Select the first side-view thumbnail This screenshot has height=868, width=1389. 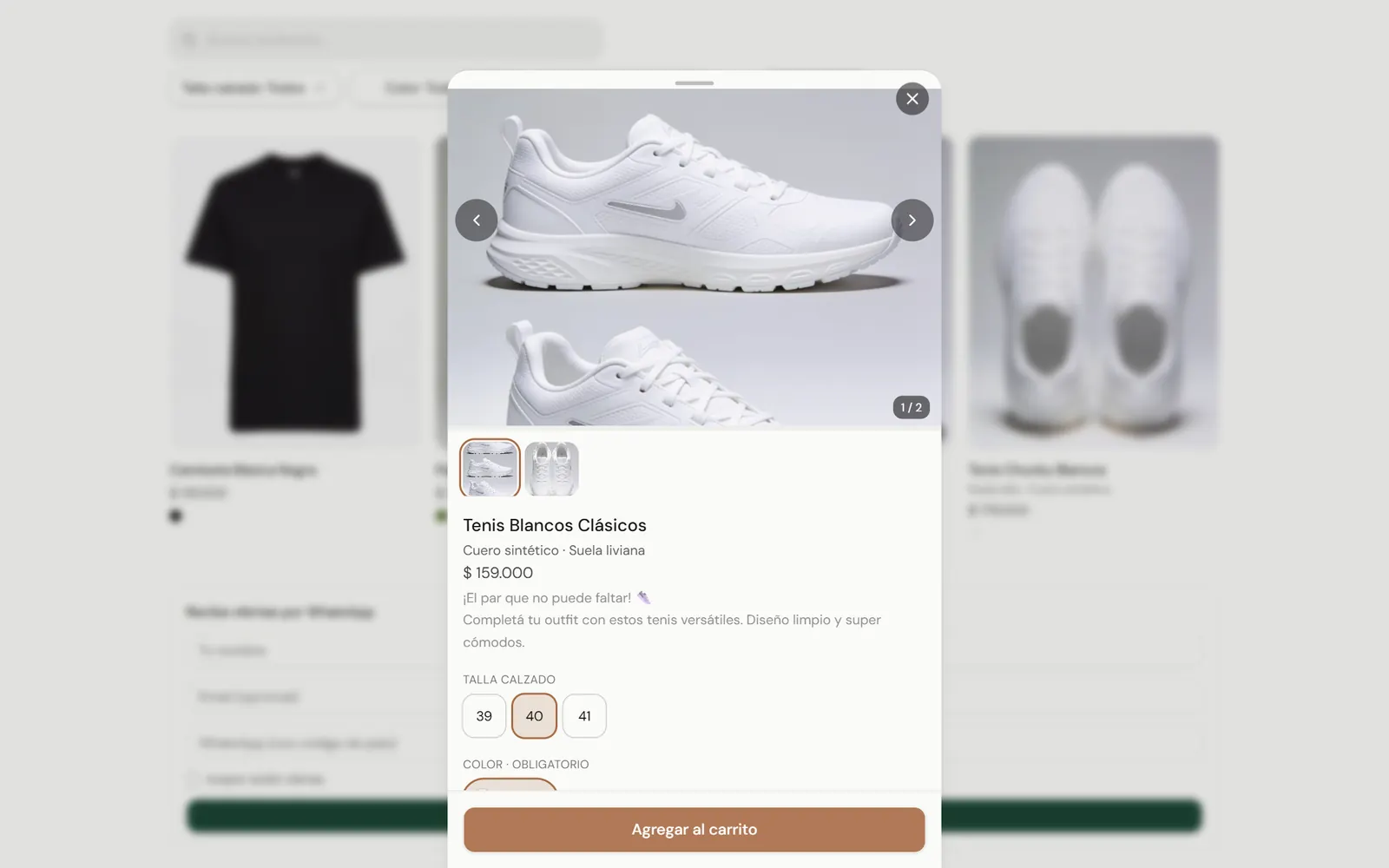click(490, 469)
